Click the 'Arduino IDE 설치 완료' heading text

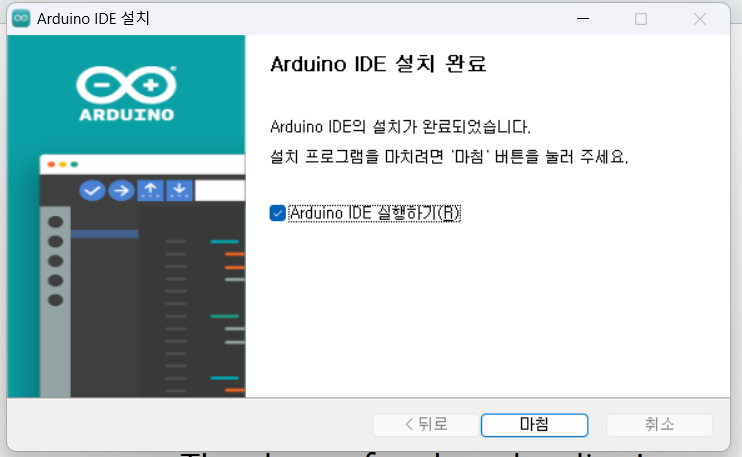378,64
